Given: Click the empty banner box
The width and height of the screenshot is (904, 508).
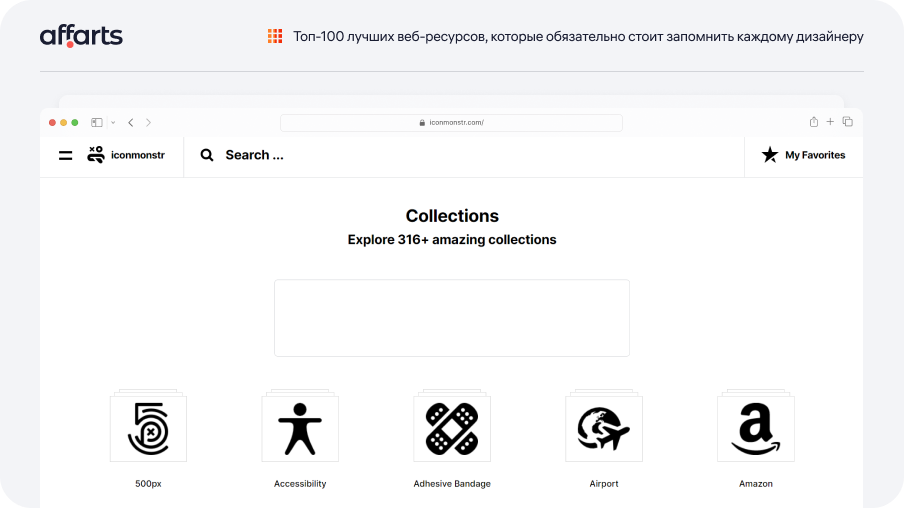Looking at the screenshot, I should pyautogui.click(x=452, y=318).
